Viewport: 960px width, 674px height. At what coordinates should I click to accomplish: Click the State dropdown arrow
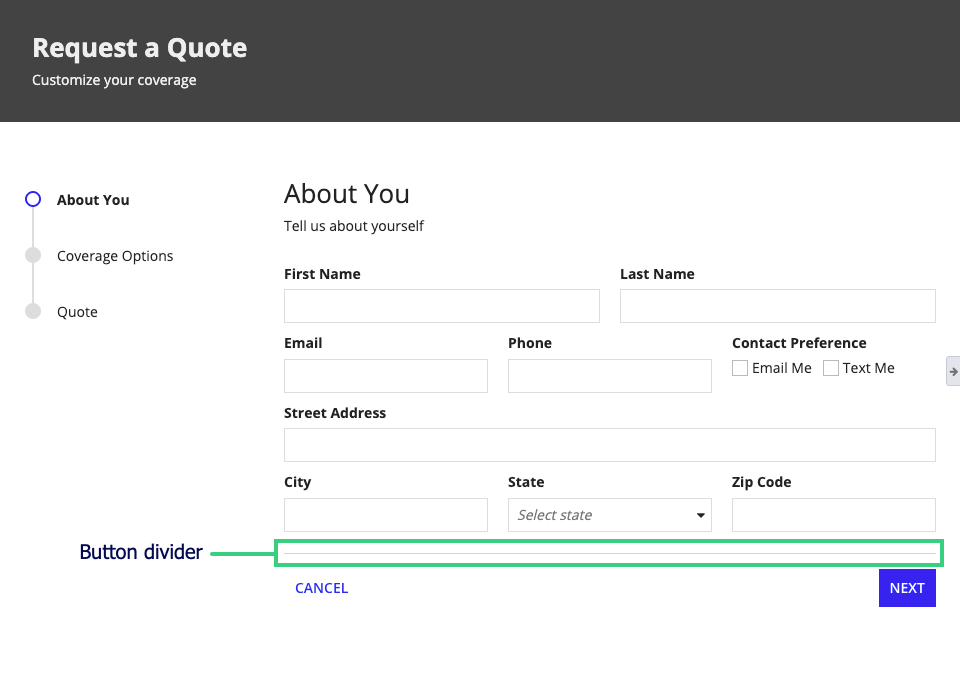(x=700, y=515)
